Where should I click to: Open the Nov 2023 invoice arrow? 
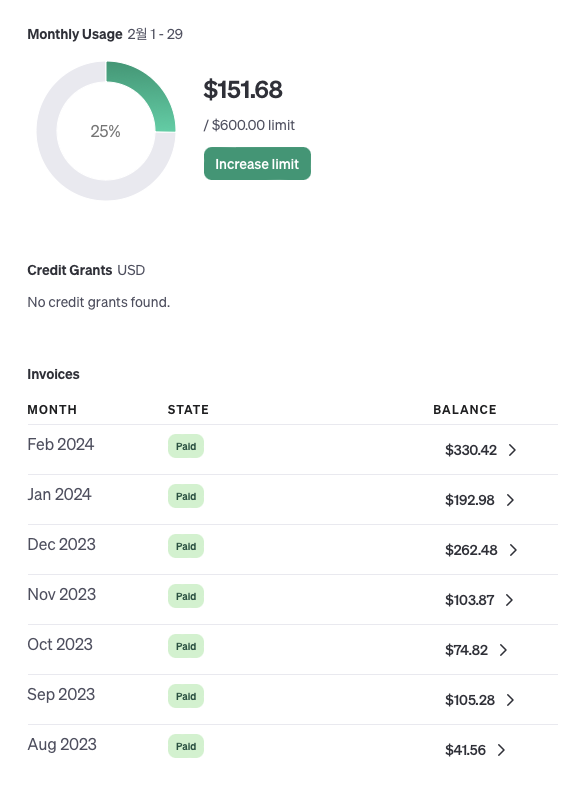(509, 600)
